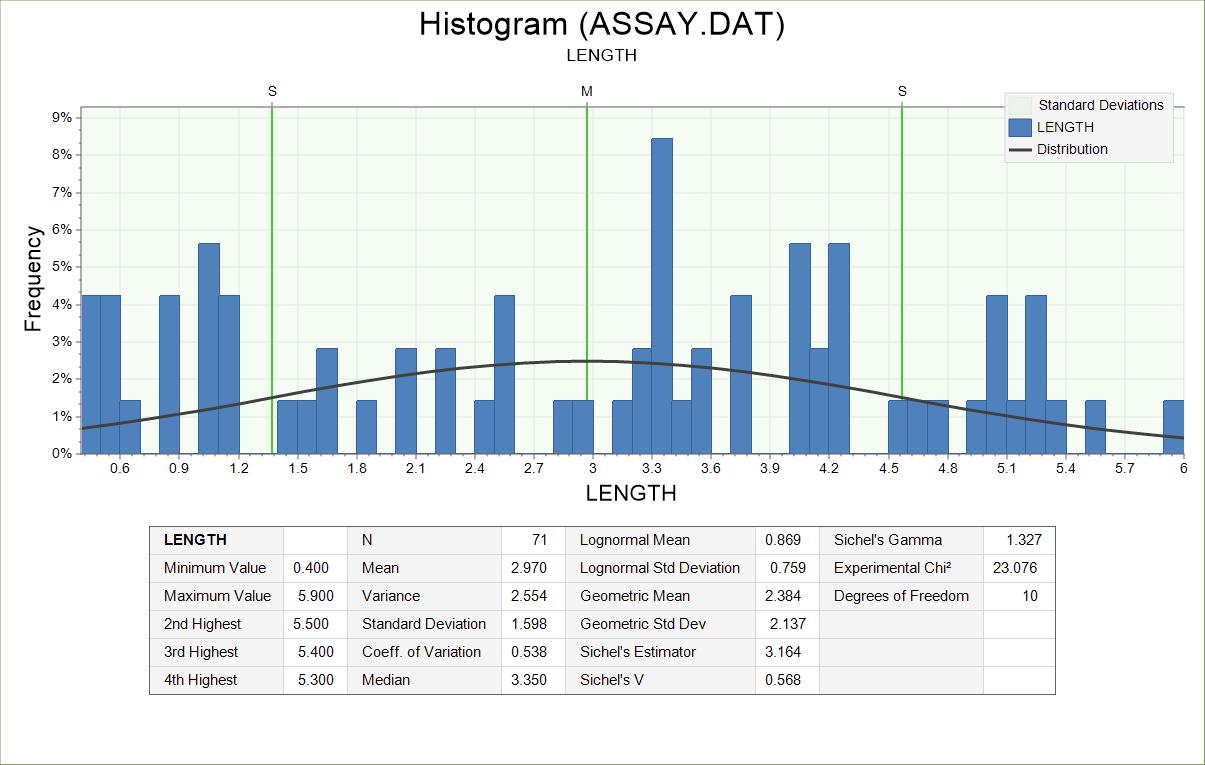Select the rightmost histogram bar near 6
The image size is (1205, 765).
point(1173,427)
